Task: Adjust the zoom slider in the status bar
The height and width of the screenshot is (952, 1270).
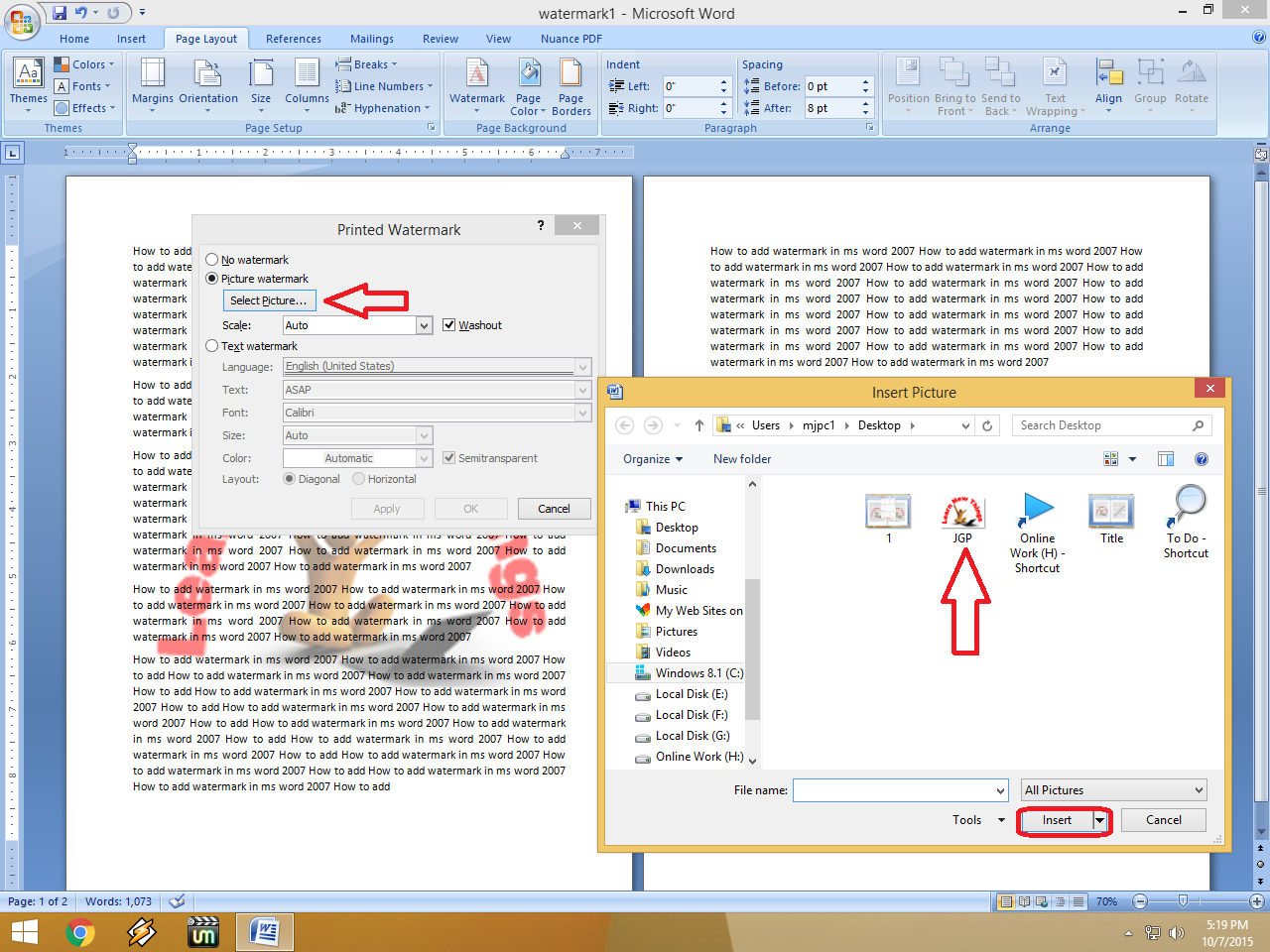Action: tap(1184, 901)
